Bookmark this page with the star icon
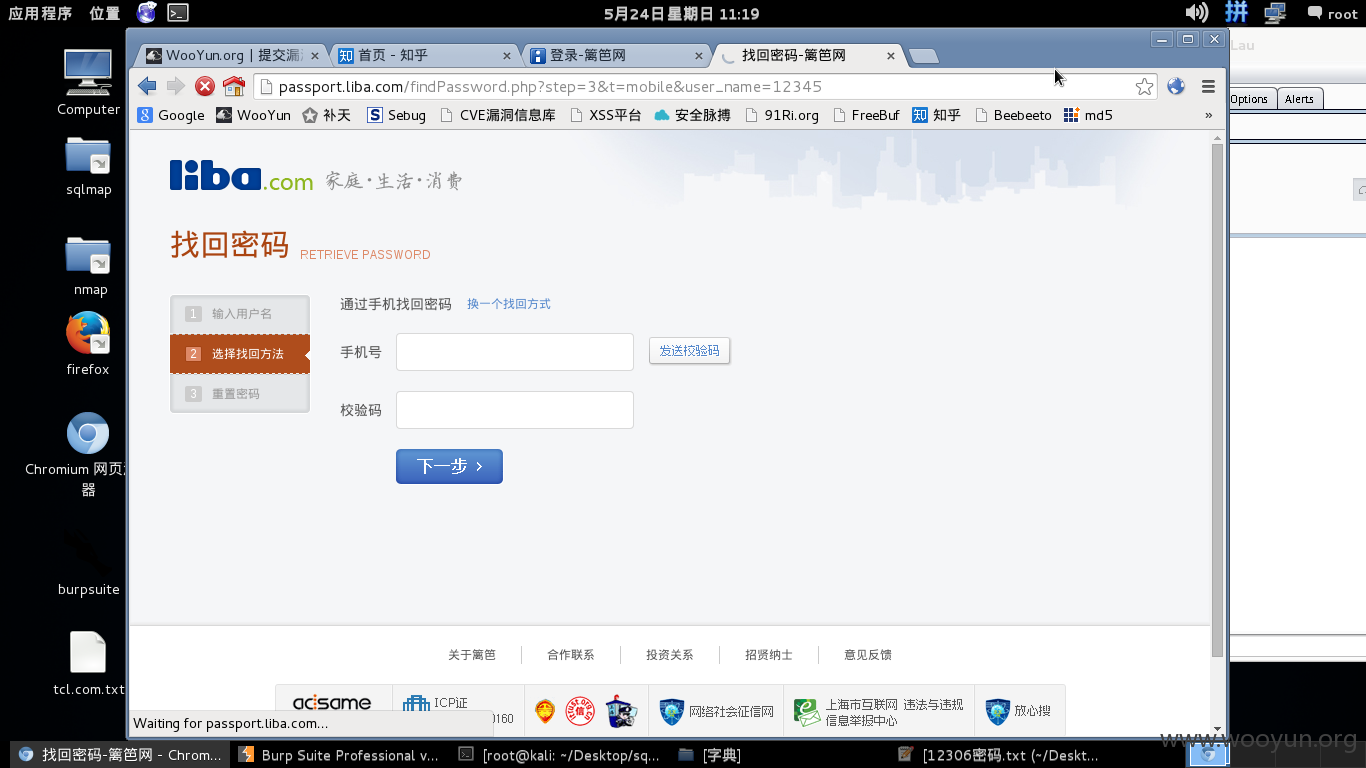 [1144, 86]
